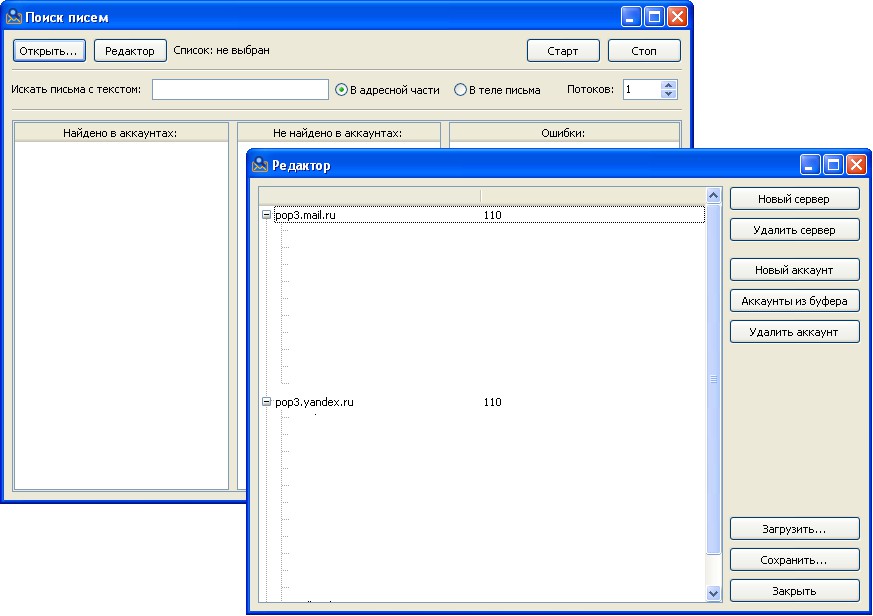Minimize the Редактор window
Screen dimensions: 873x616
810,165
